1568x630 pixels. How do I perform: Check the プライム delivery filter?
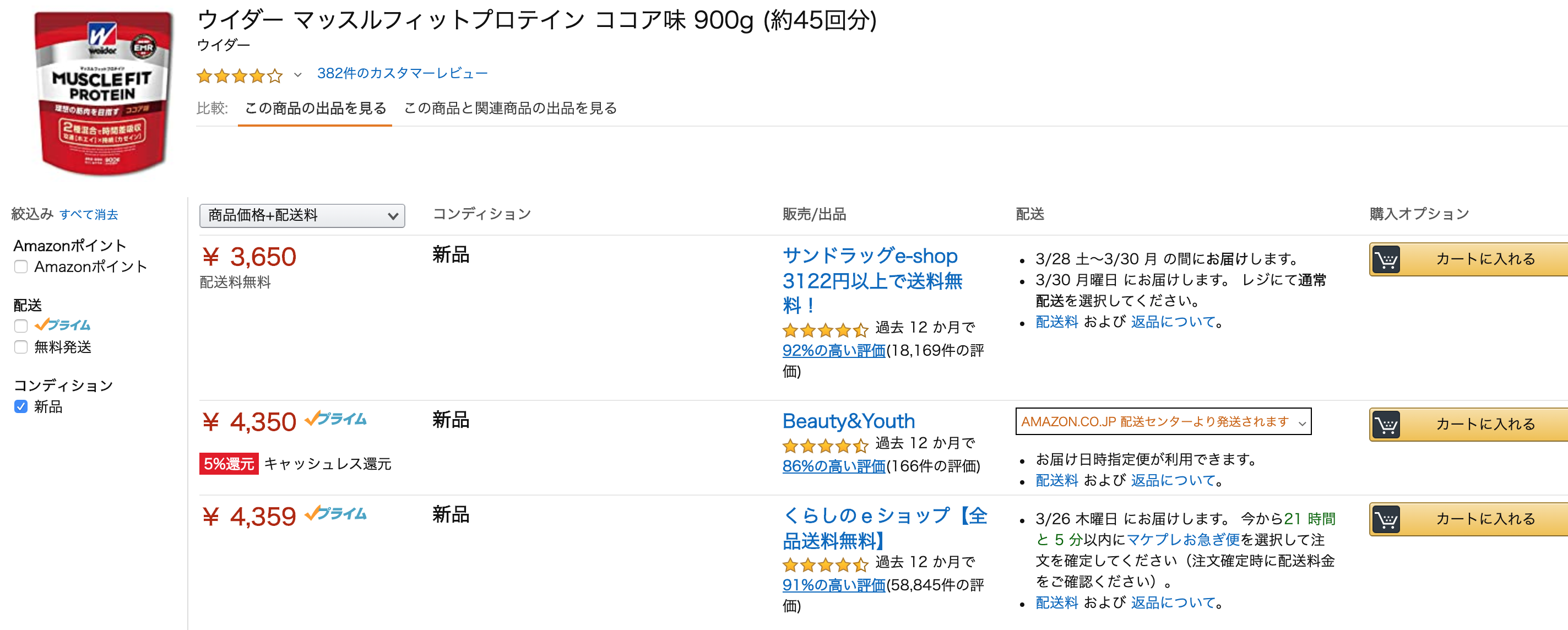[21, 325]
